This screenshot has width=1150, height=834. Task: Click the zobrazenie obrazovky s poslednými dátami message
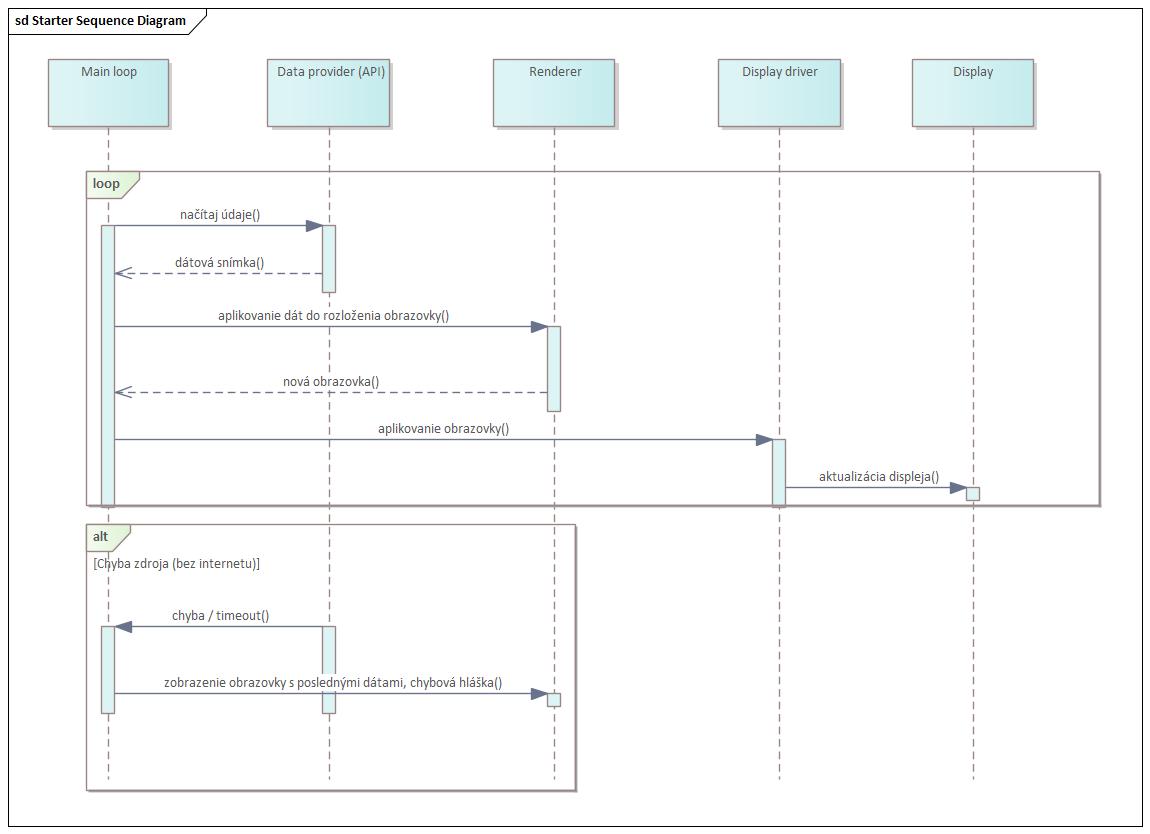pyautogui.click(x=333, y=683)
